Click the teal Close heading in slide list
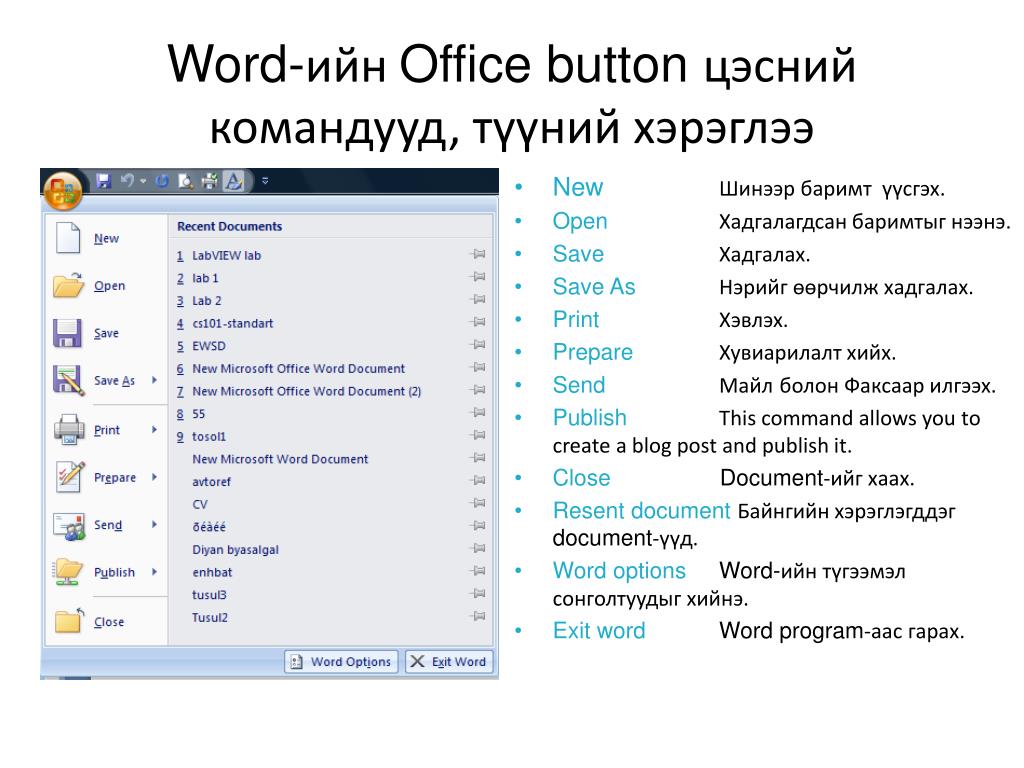This screenshot has height=768, width=1024. tap(581, 477)
